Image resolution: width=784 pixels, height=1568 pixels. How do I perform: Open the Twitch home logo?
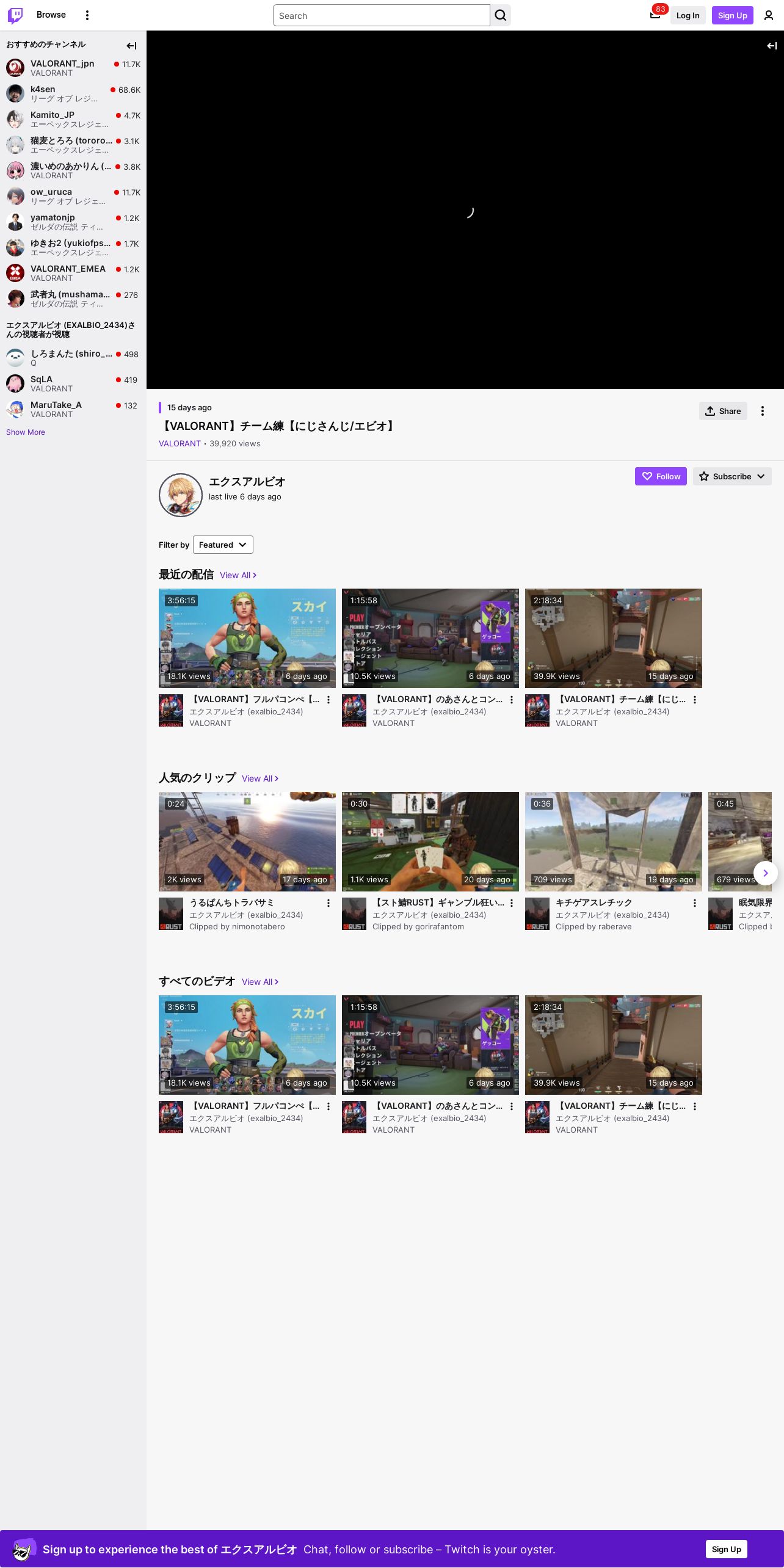(x=15, y=15)
